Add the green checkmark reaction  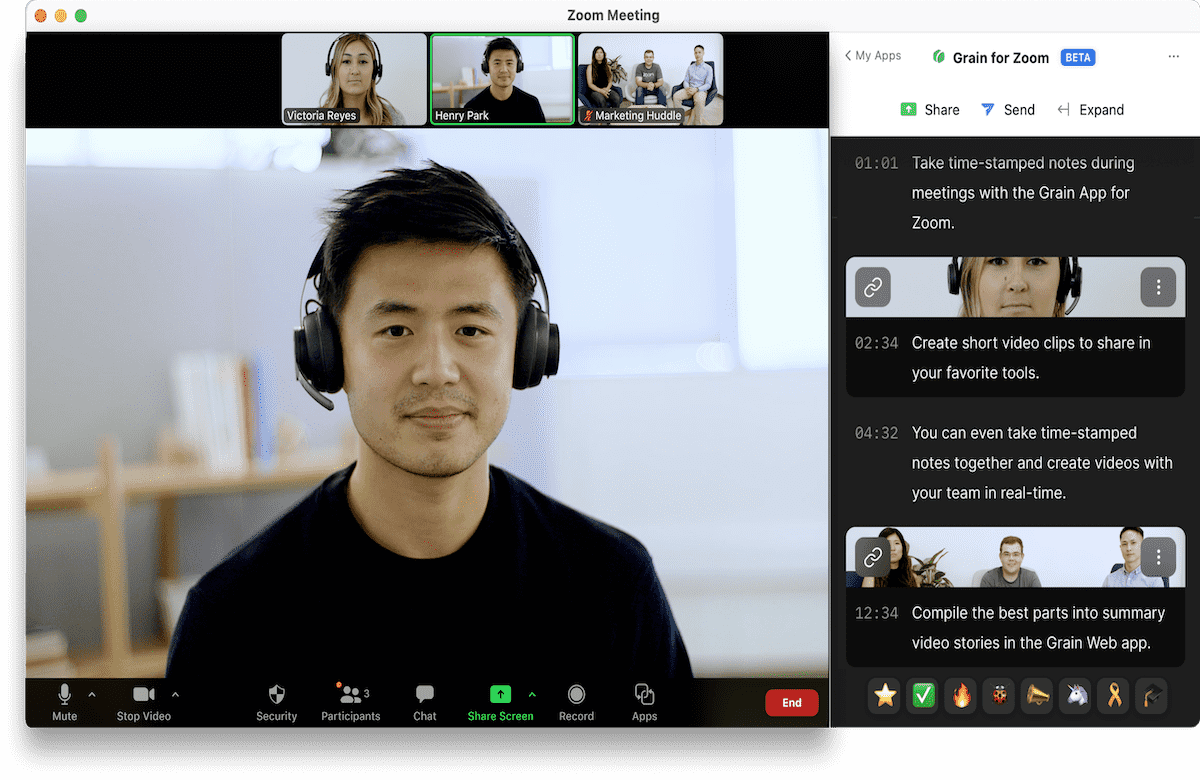(x=924, y=696)
